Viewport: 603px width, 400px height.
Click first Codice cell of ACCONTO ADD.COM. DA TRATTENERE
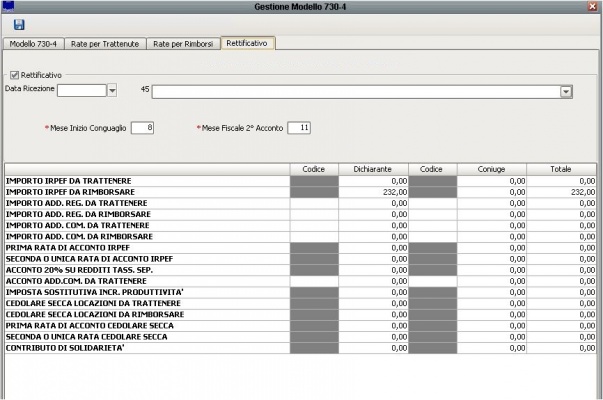coord(314,281)
